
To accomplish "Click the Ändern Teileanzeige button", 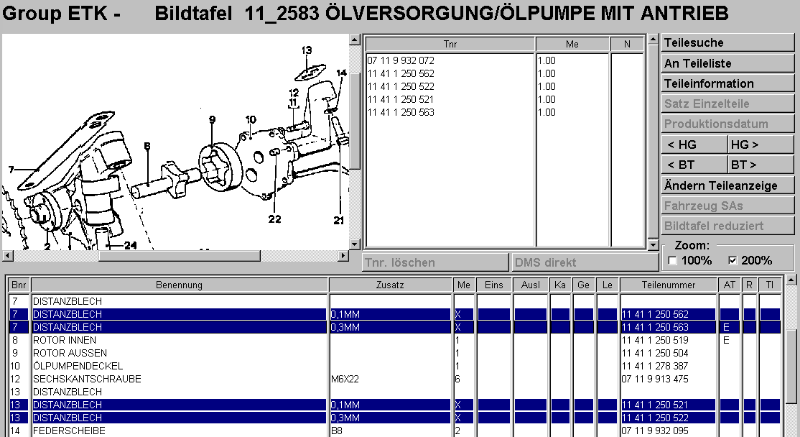I will pyautogui.click(x=722, y=185).
